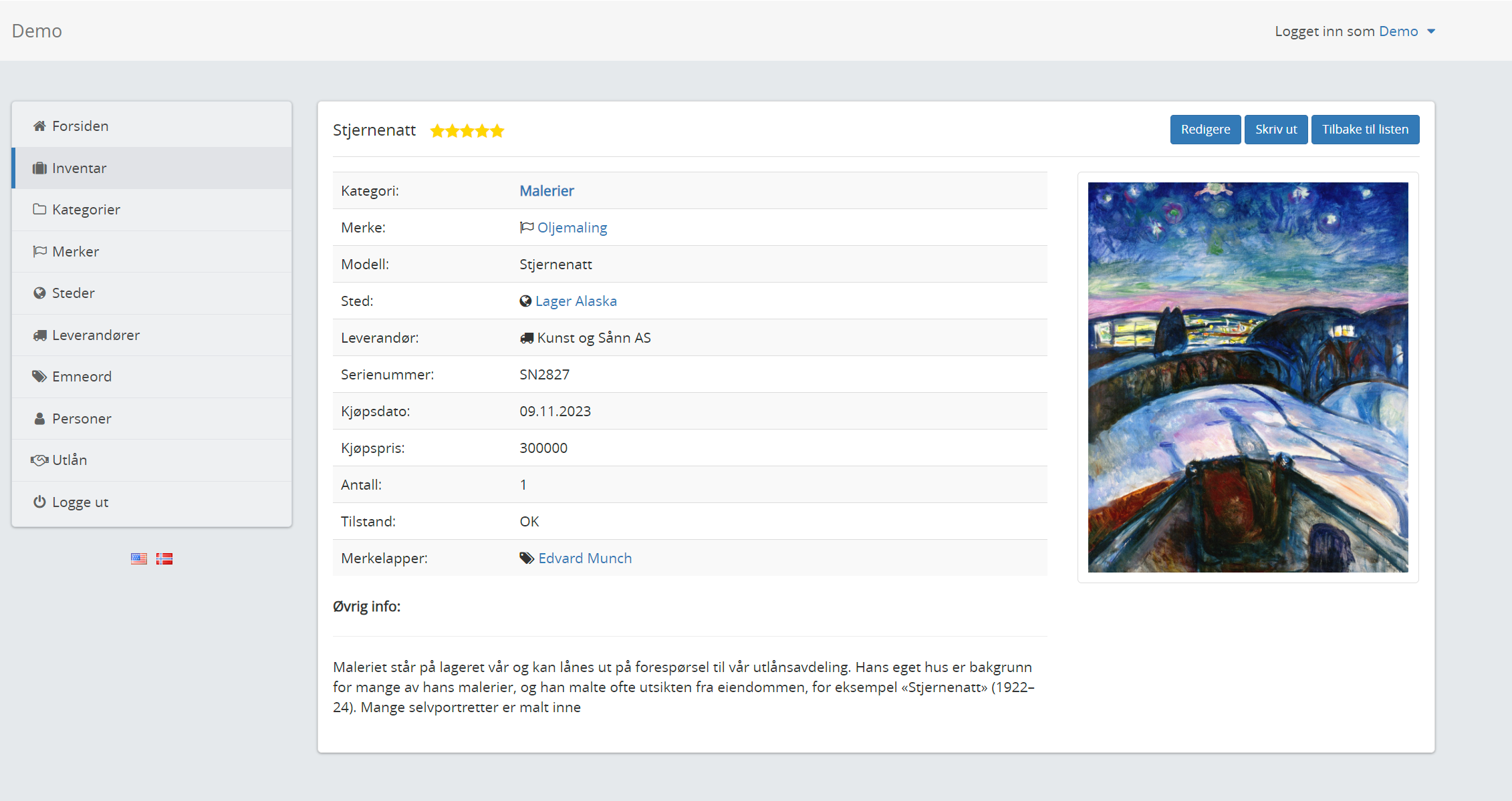Open the Oljemaling brand link
Viewport: 1512px width, 801px height.
tap(572, 228)
